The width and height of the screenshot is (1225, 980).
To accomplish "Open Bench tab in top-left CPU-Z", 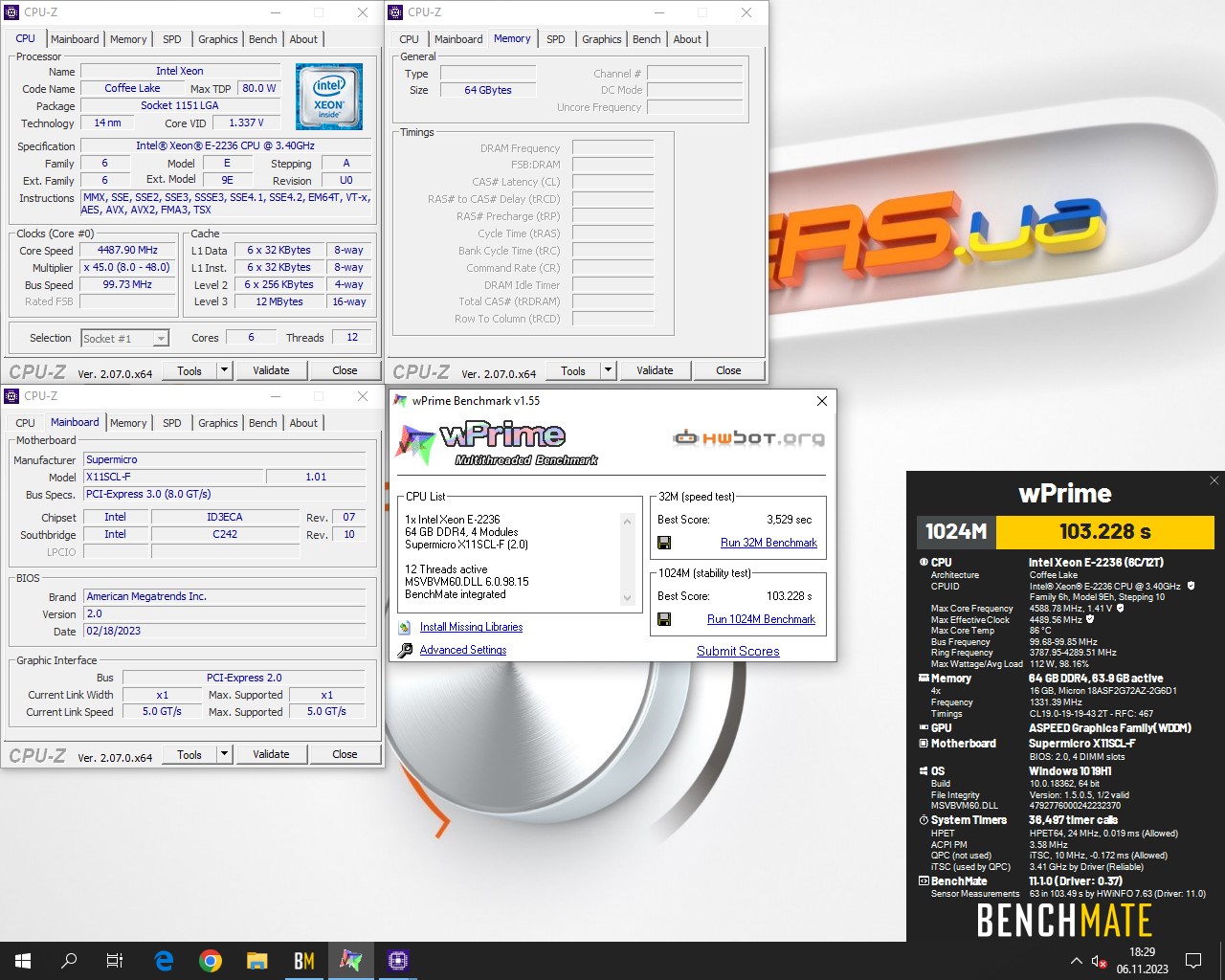I will point(263,39).
